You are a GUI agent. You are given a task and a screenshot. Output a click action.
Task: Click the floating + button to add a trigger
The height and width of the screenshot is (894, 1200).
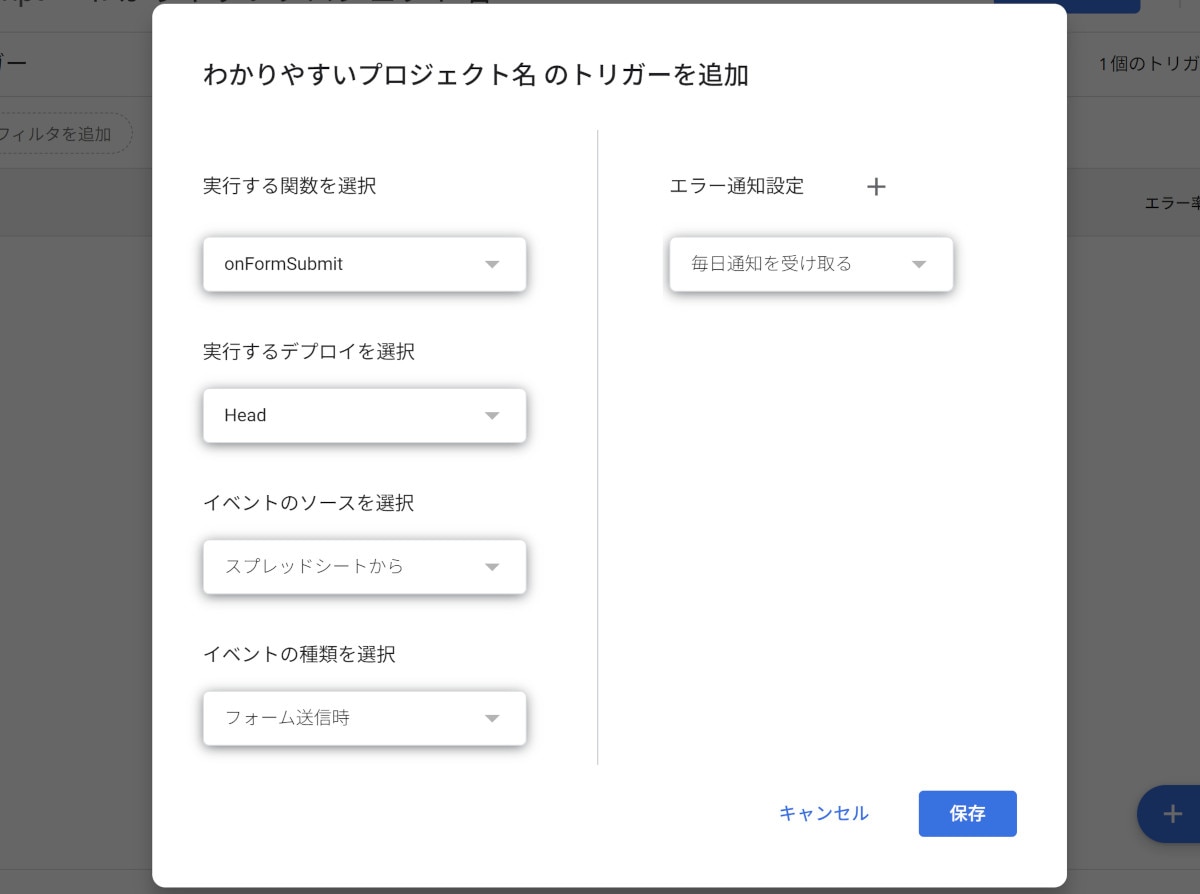pos(1170,814)
